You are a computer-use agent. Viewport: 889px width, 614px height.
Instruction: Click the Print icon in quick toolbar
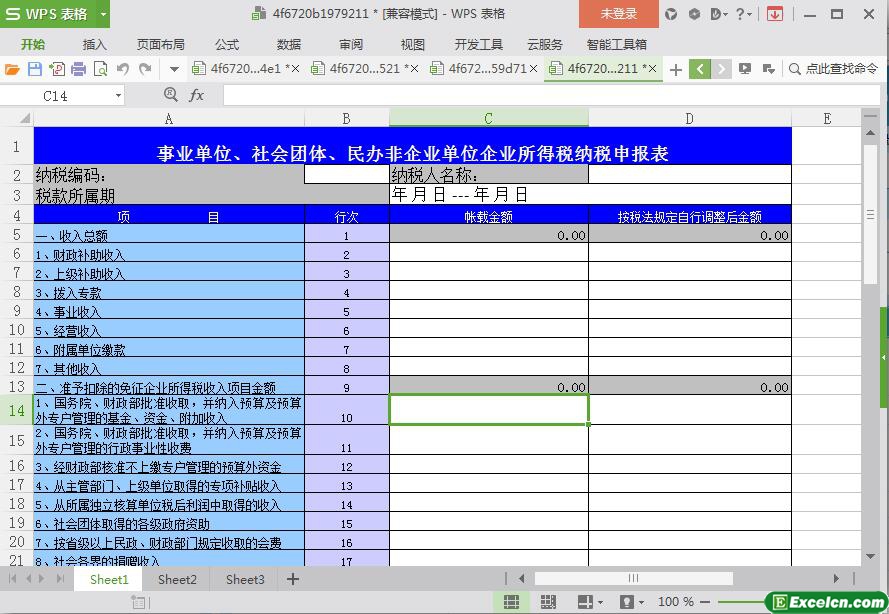78,69
